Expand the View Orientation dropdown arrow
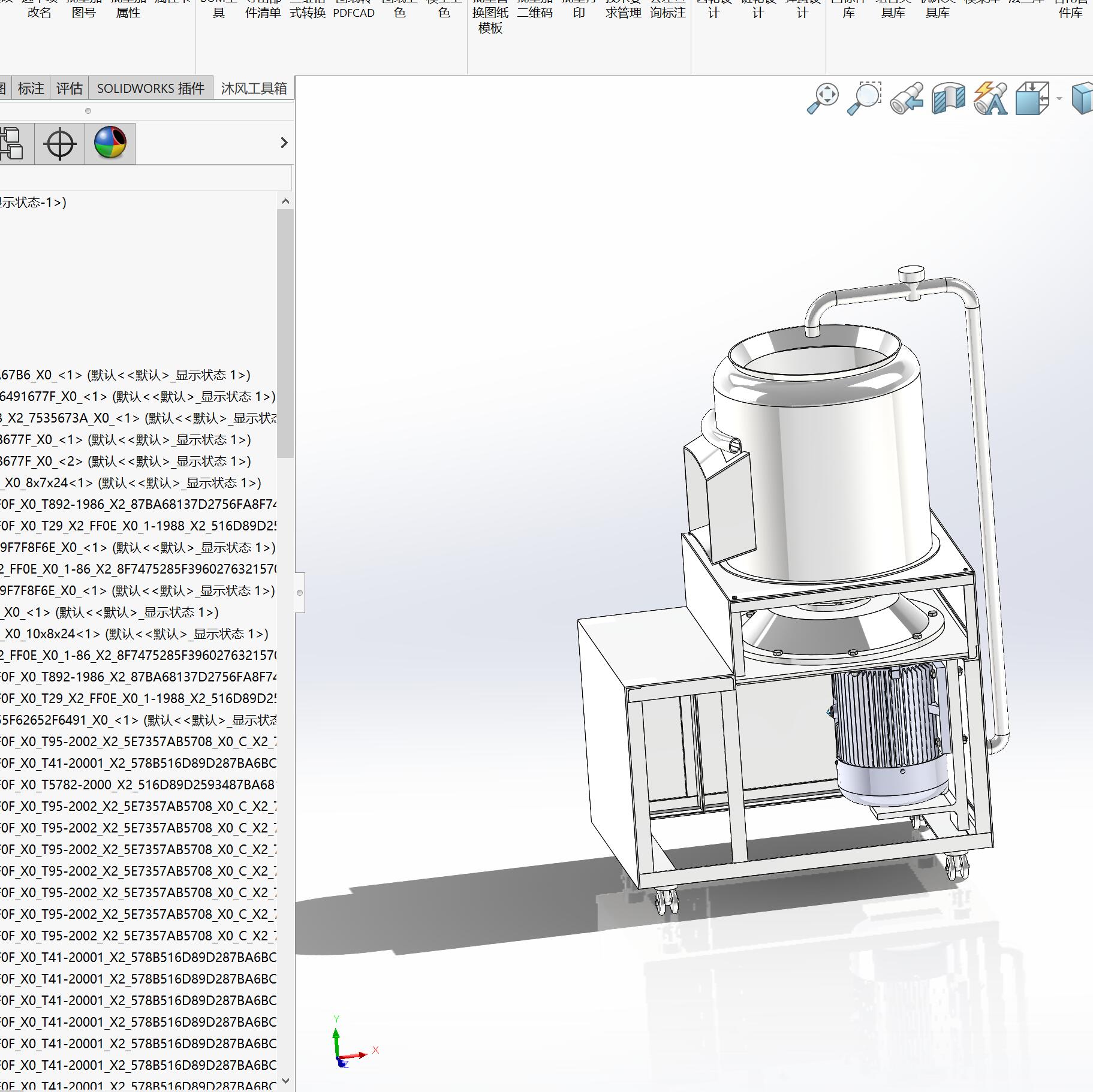The width and height of the screenshot is (1093, 1092). click(x=1059, y=98)
